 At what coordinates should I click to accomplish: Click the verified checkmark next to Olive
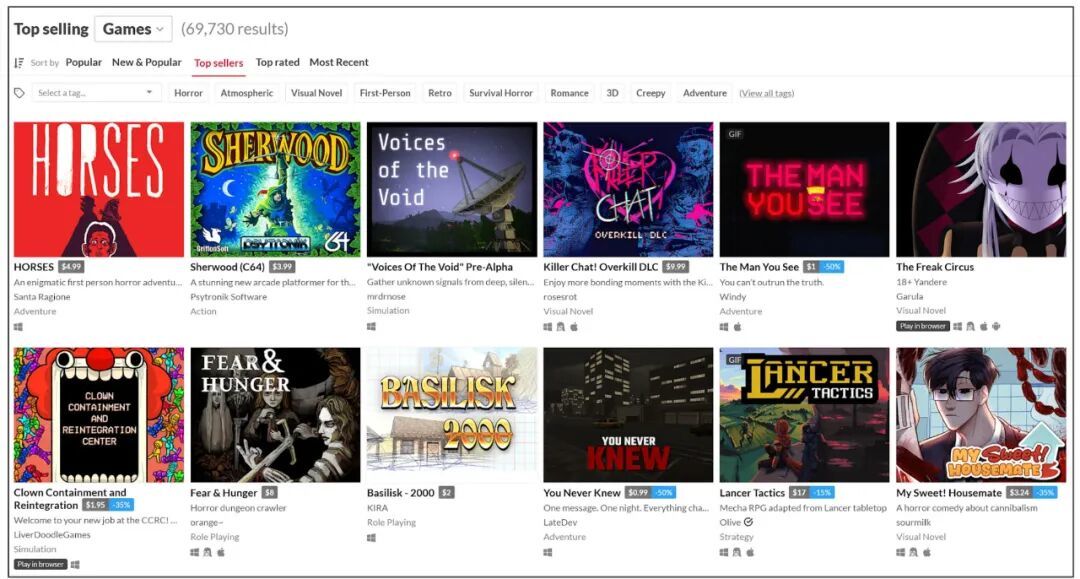[748, 522]
